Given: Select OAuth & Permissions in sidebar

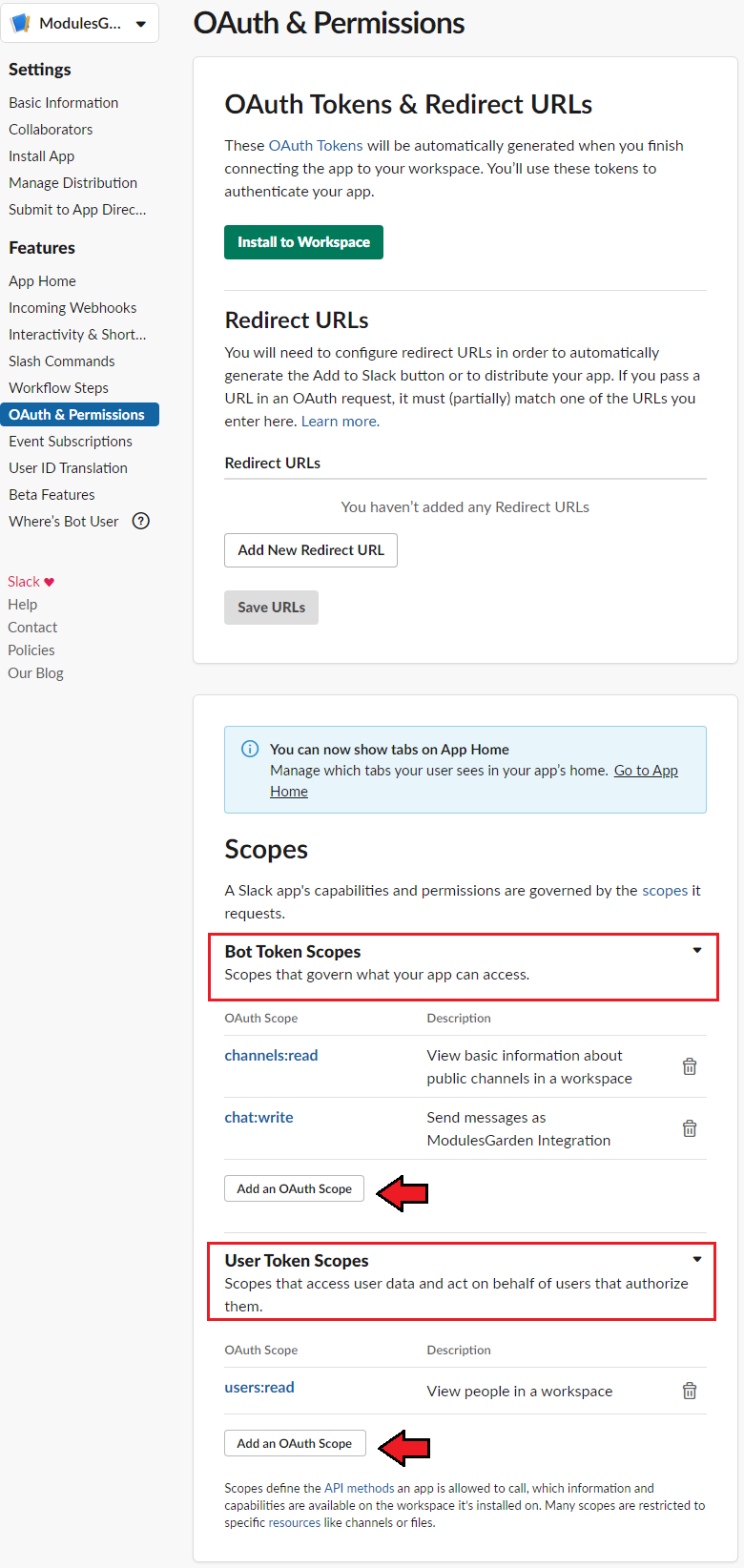Looking at the screenshot, I should coord(79,414).
